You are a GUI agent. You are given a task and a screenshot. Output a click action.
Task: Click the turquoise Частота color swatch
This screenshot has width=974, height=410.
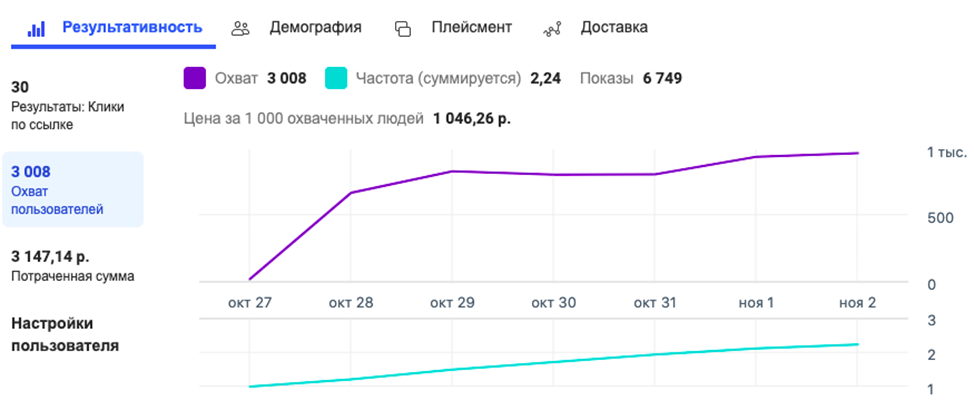pos(337,78)
